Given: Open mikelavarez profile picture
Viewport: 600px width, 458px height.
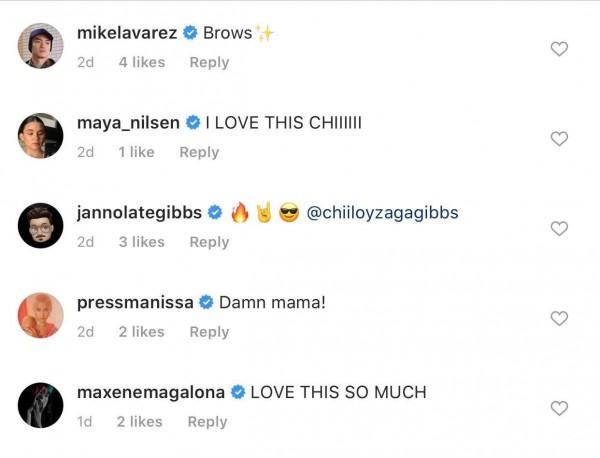Looking at the screenshot, I should (41, 46).
